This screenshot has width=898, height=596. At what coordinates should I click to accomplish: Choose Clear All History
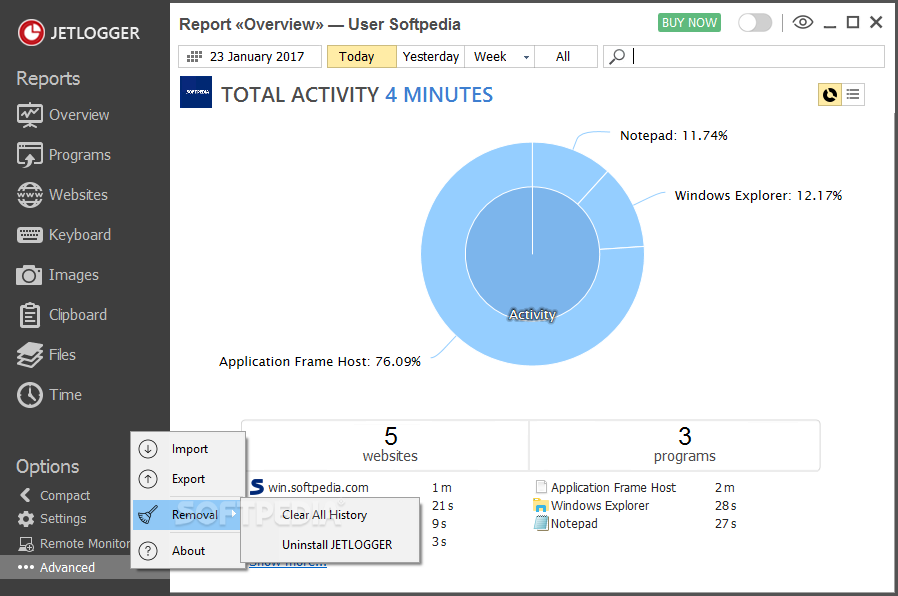click(x=330, y=515)
